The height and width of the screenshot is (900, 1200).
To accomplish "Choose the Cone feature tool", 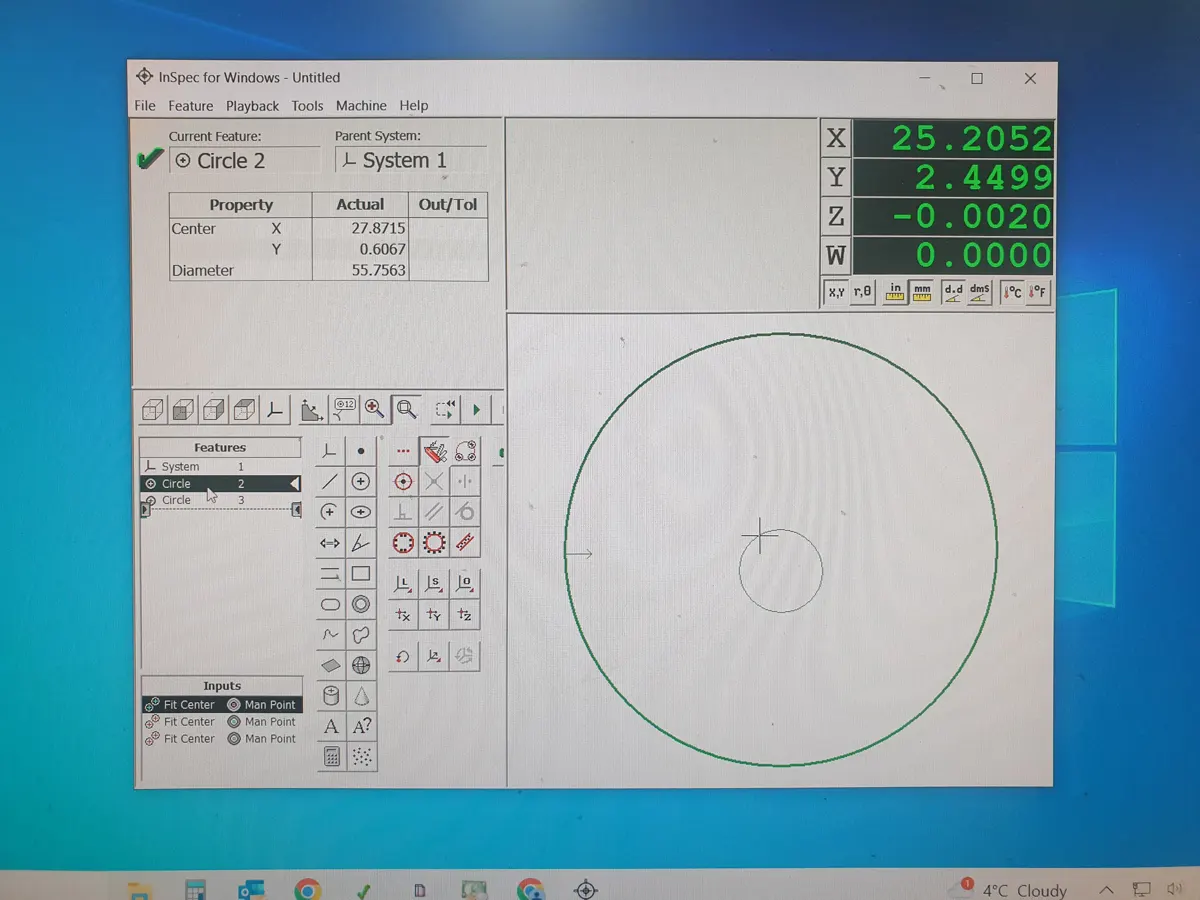I will click(361, 696).
